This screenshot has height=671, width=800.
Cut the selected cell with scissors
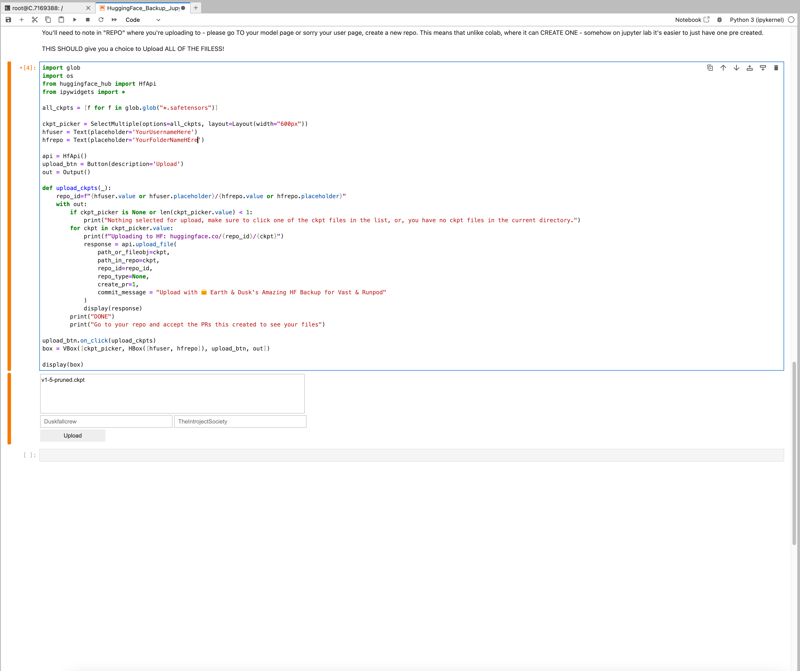(x=35, y=20)
